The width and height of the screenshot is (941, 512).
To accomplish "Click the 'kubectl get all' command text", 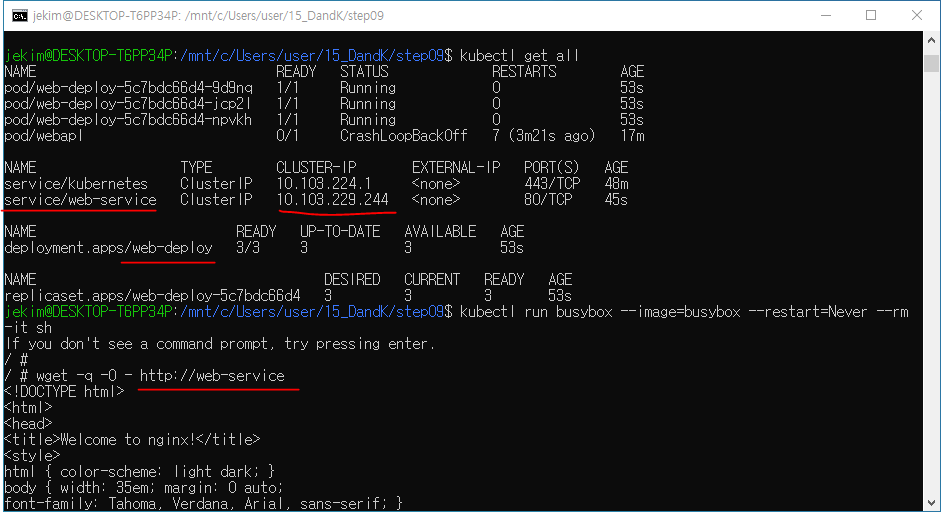I will point(520,56).
